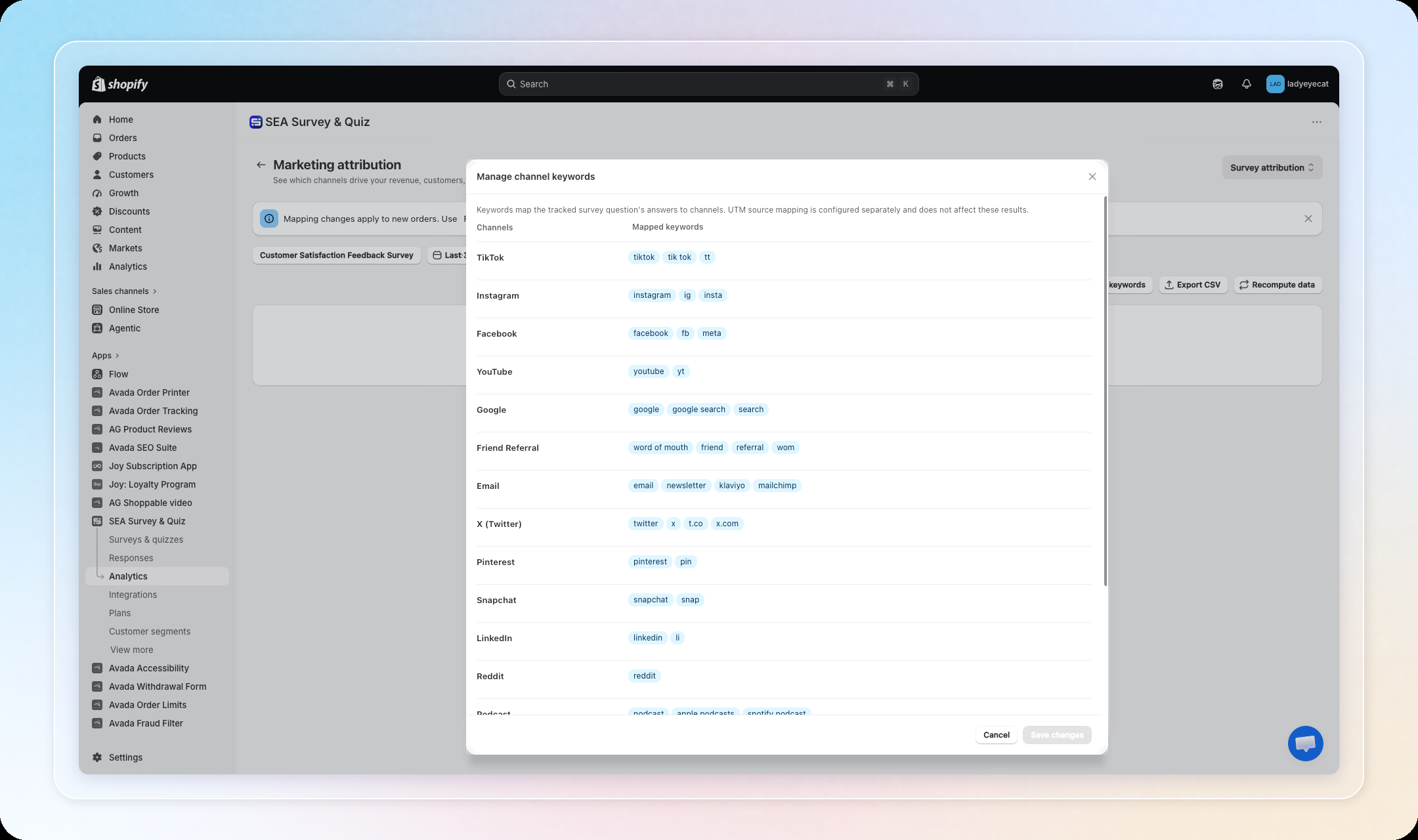Open the Survey attribution dropdown
Screen dimensions: 1418x840
pos(1272,167)
